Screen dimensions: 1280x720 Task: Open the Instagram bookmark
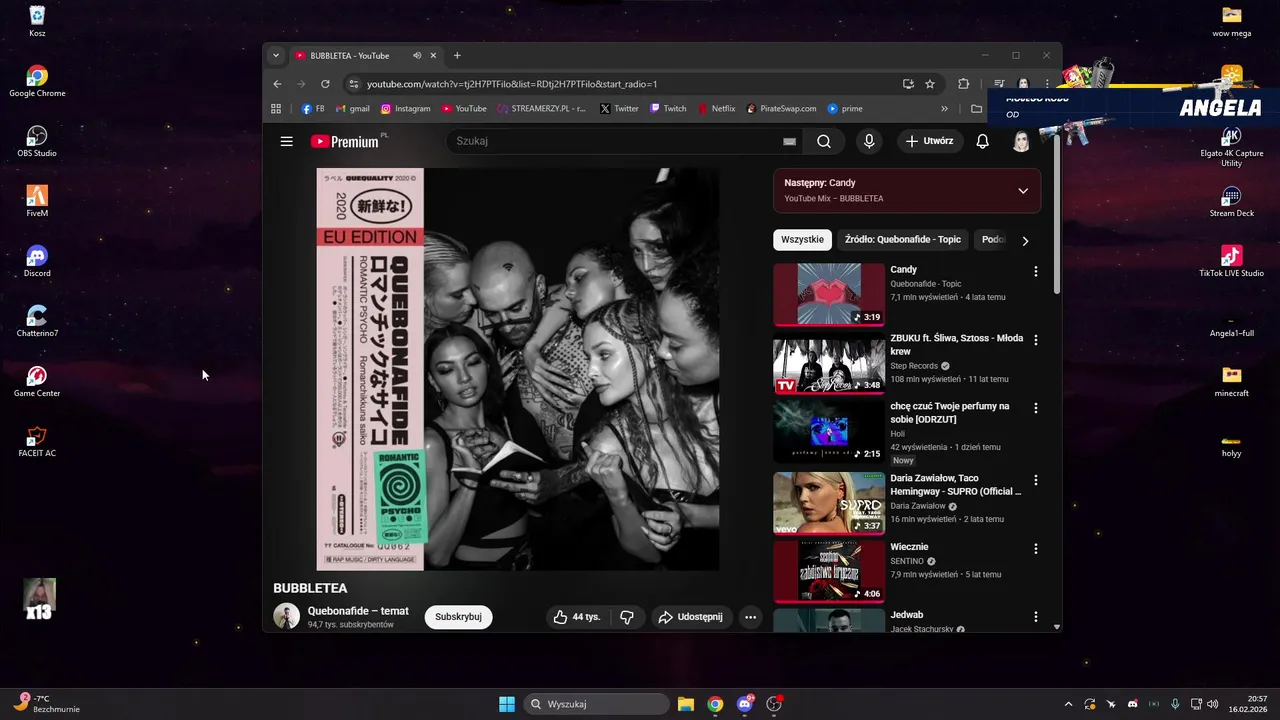pyautogui.click(x=405, y=108)
